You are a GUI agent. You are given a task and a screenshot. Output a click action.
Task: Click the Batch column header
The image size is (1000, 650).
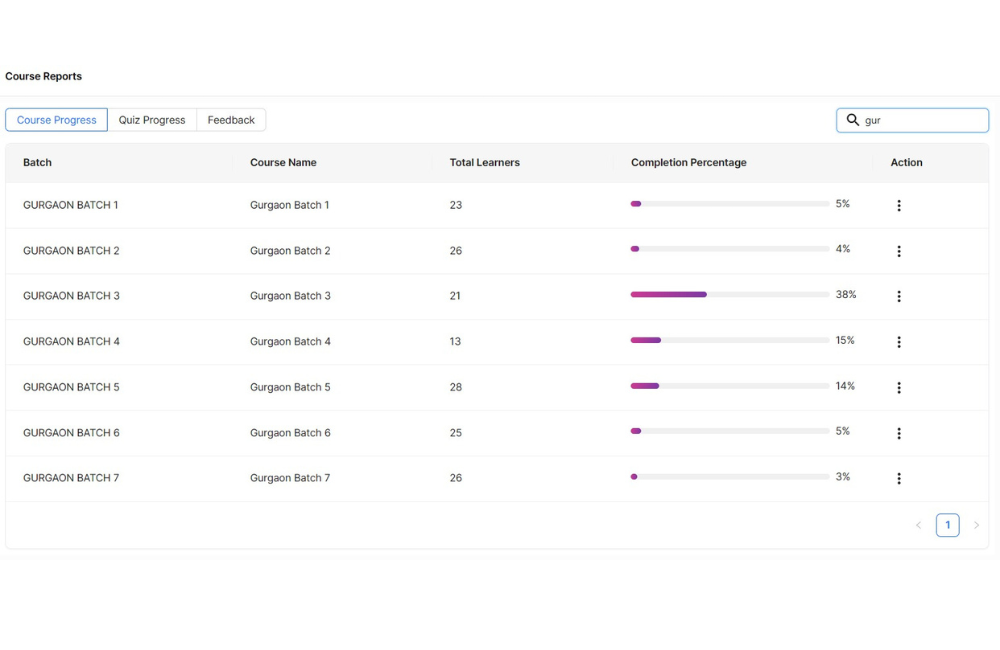tap(38, 163)
